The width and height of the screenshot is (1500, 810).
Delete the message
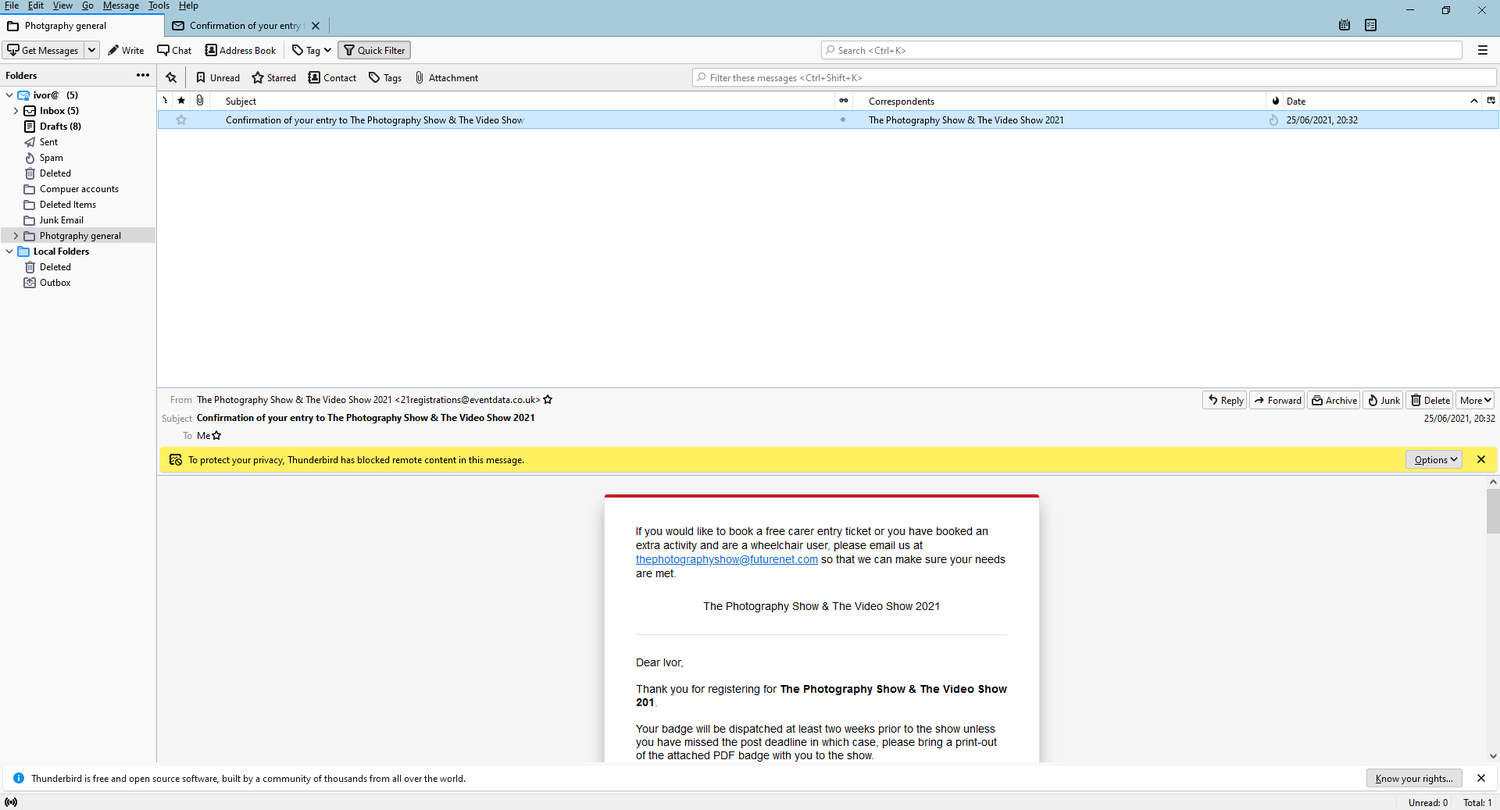click(x=1430, y=400)
